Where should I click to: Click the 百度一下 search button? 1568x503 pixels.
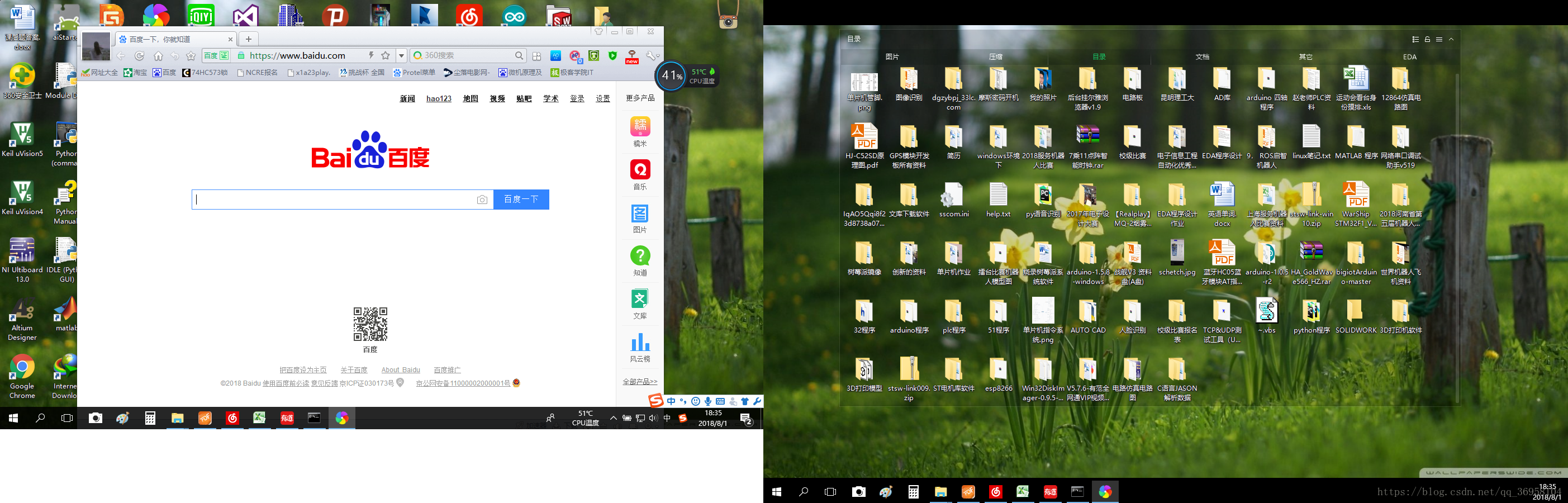coord(521,199)
